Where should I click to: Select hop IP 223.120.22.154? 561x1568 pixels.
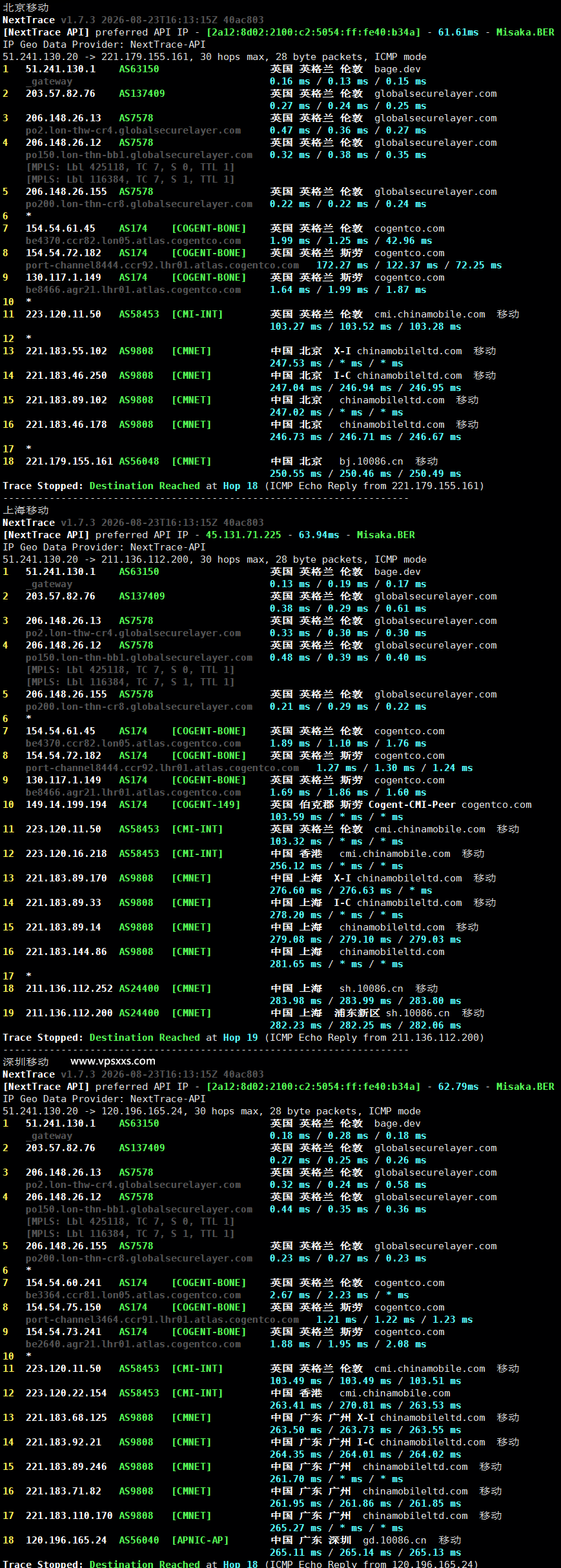pyautogui.click(x=66, y=1393)
